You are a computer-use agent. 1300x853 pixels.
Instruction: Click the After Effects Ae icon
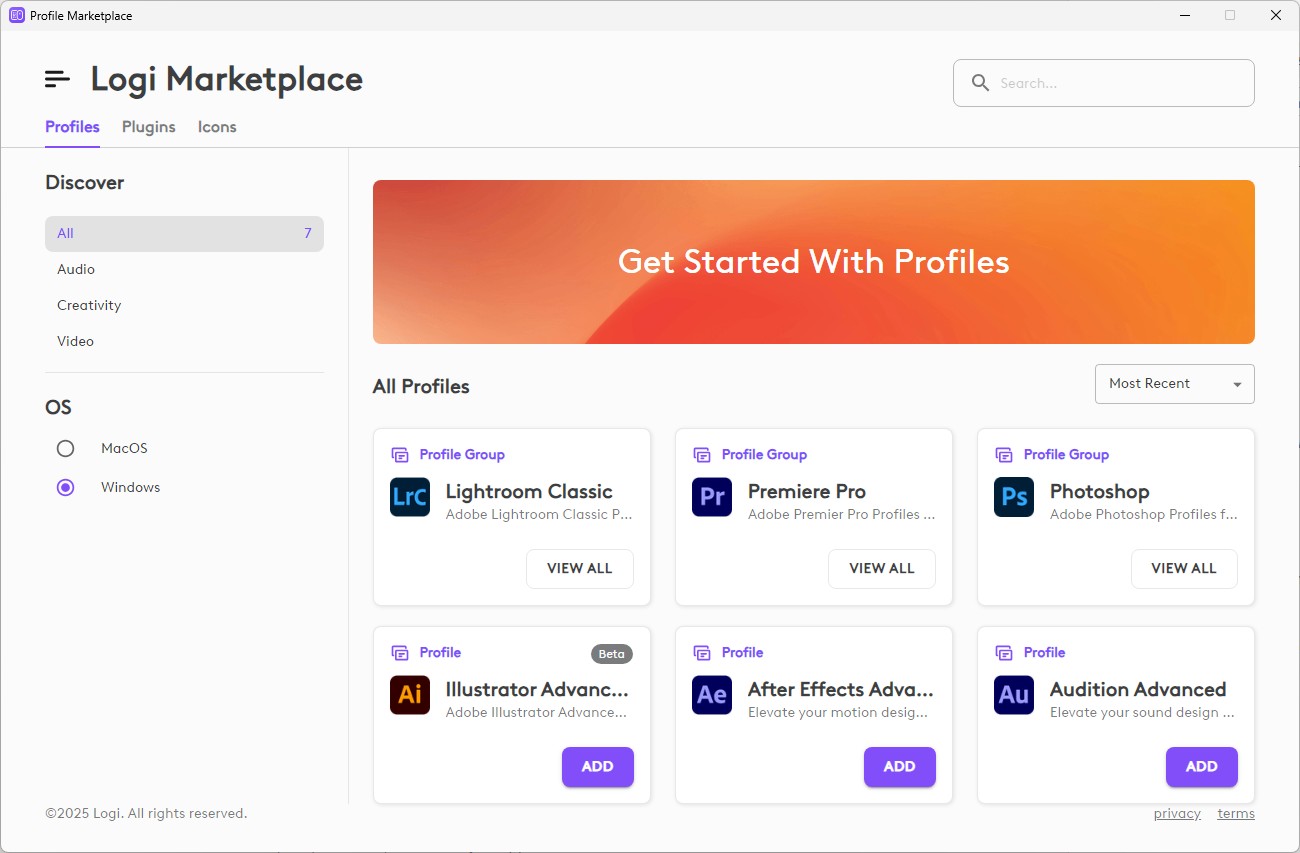point(712,695)
